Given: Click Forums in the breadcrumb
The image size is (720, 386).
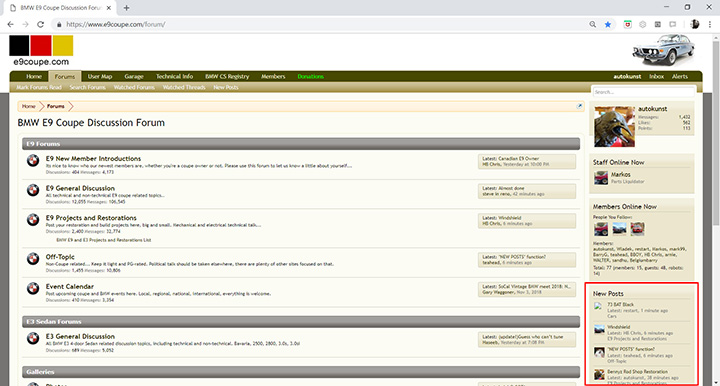Looking at the screenshot, I should coord(56,106).
